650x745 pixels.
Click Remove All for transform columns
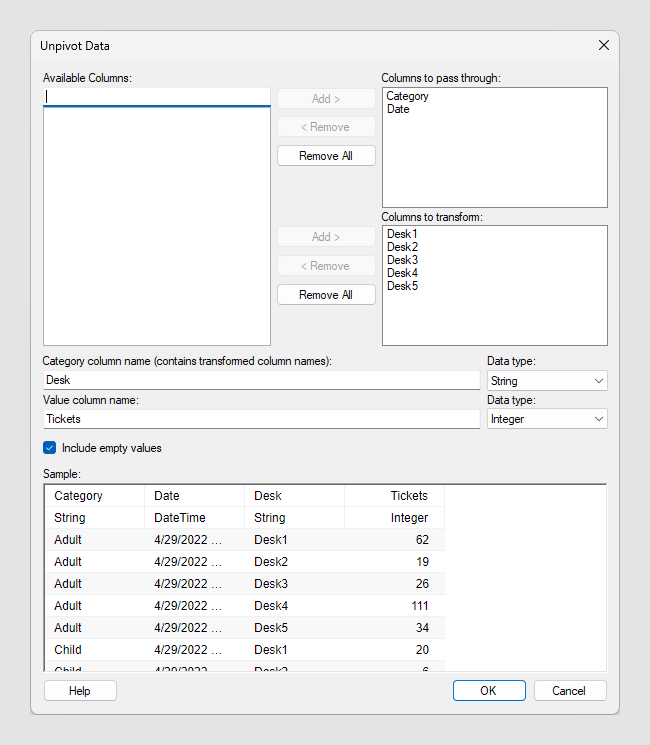click(x=326, y=295)
